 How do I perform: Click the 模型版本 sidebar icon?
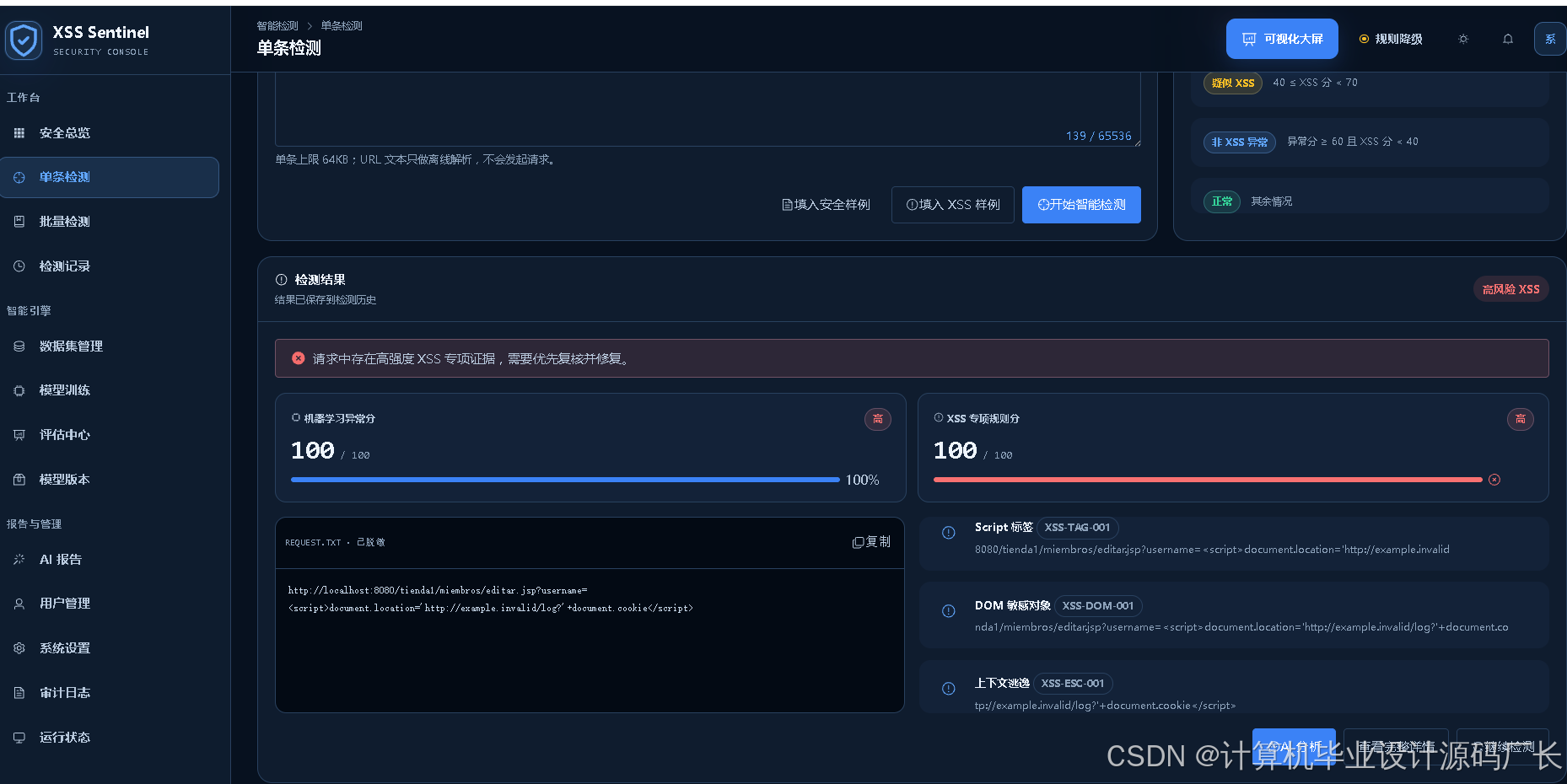pos(19,480)
